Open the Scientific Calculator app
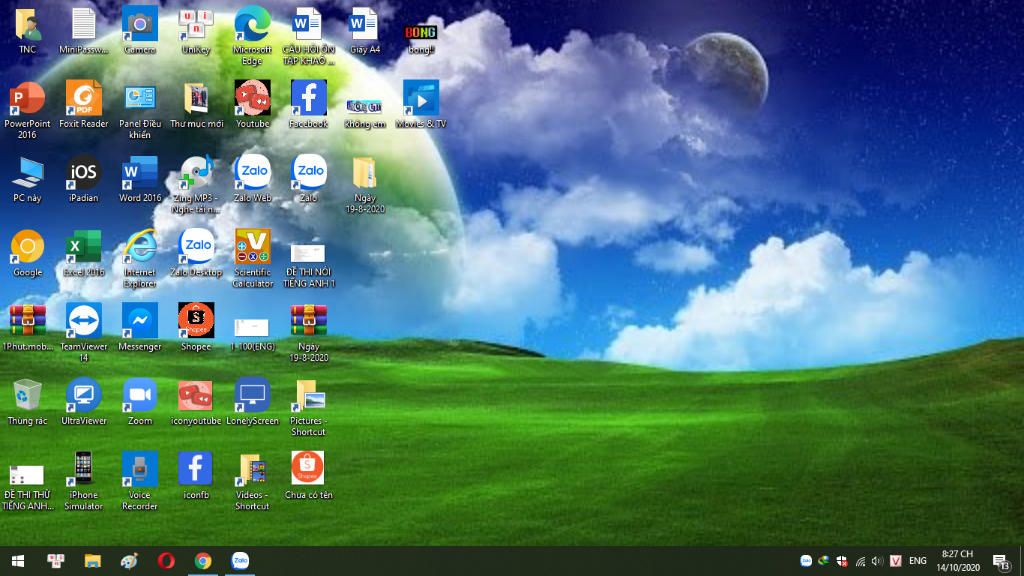 [x=252, y=248]
